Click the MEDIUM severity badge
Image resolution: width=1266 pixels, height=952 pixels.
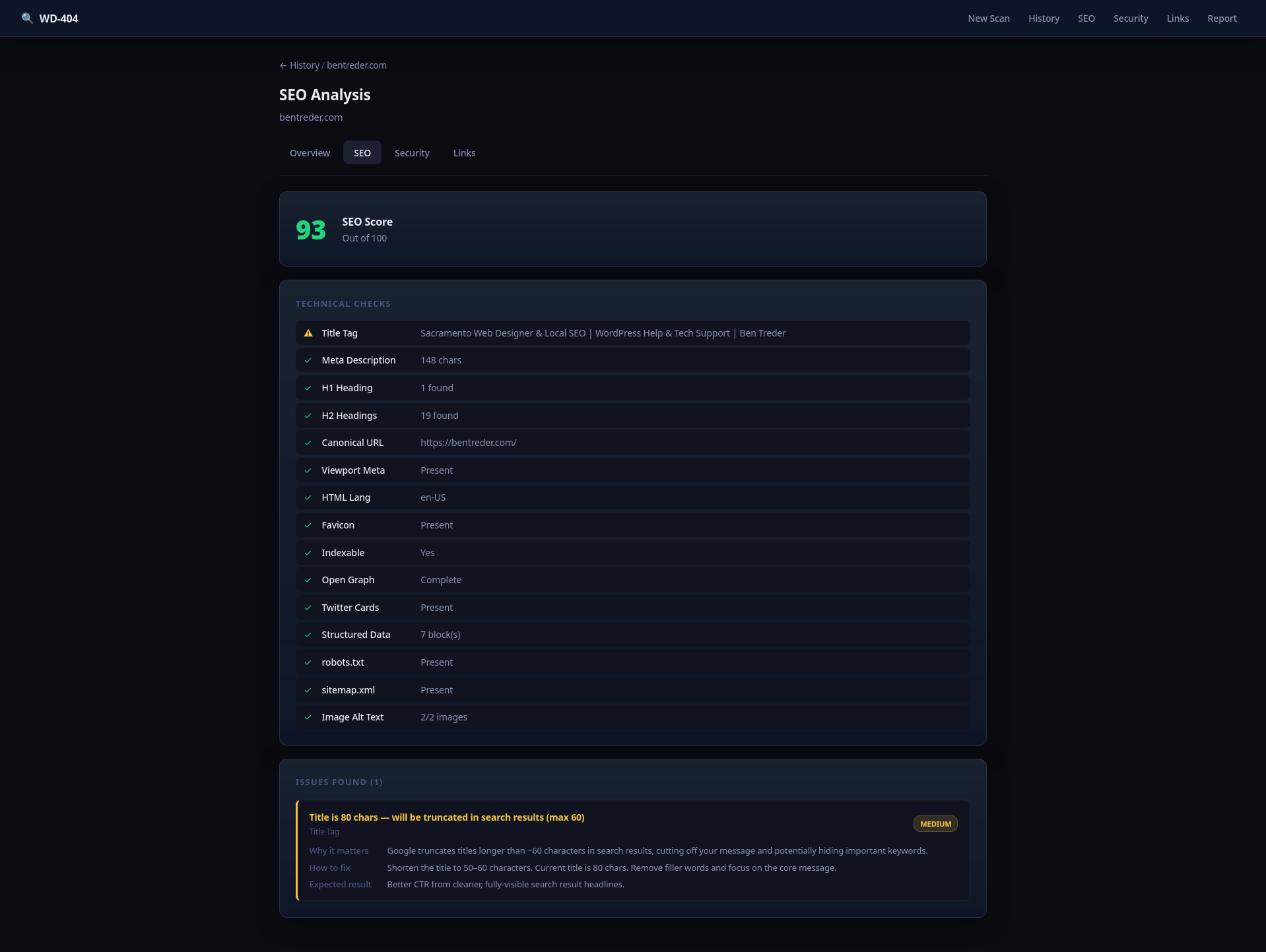click(x=935, y=824)
